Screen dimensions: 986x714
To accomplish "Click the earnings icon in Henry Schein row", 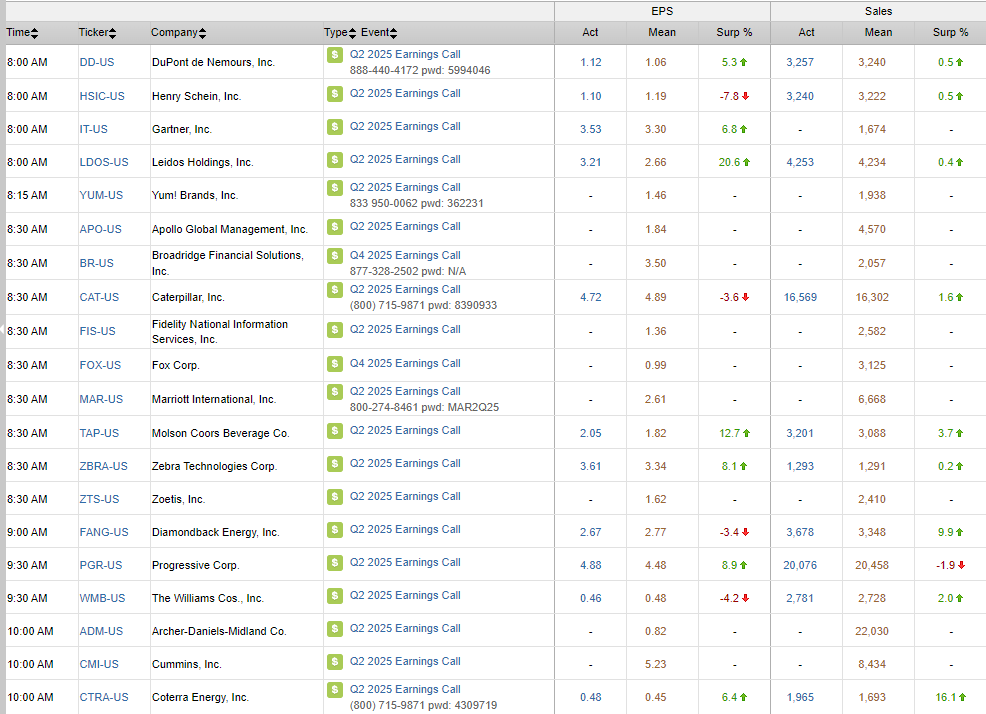I will pyautogui.click(x=335, y=94).
